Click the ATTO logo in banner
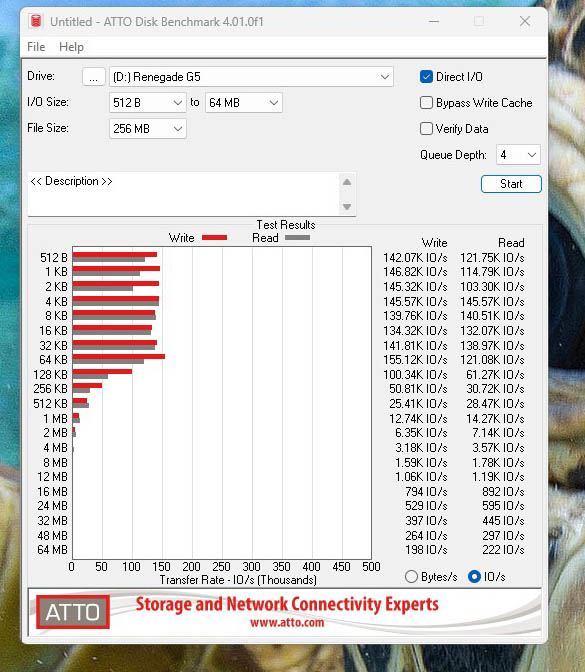The image size is (585, 672). click(73, 612)
